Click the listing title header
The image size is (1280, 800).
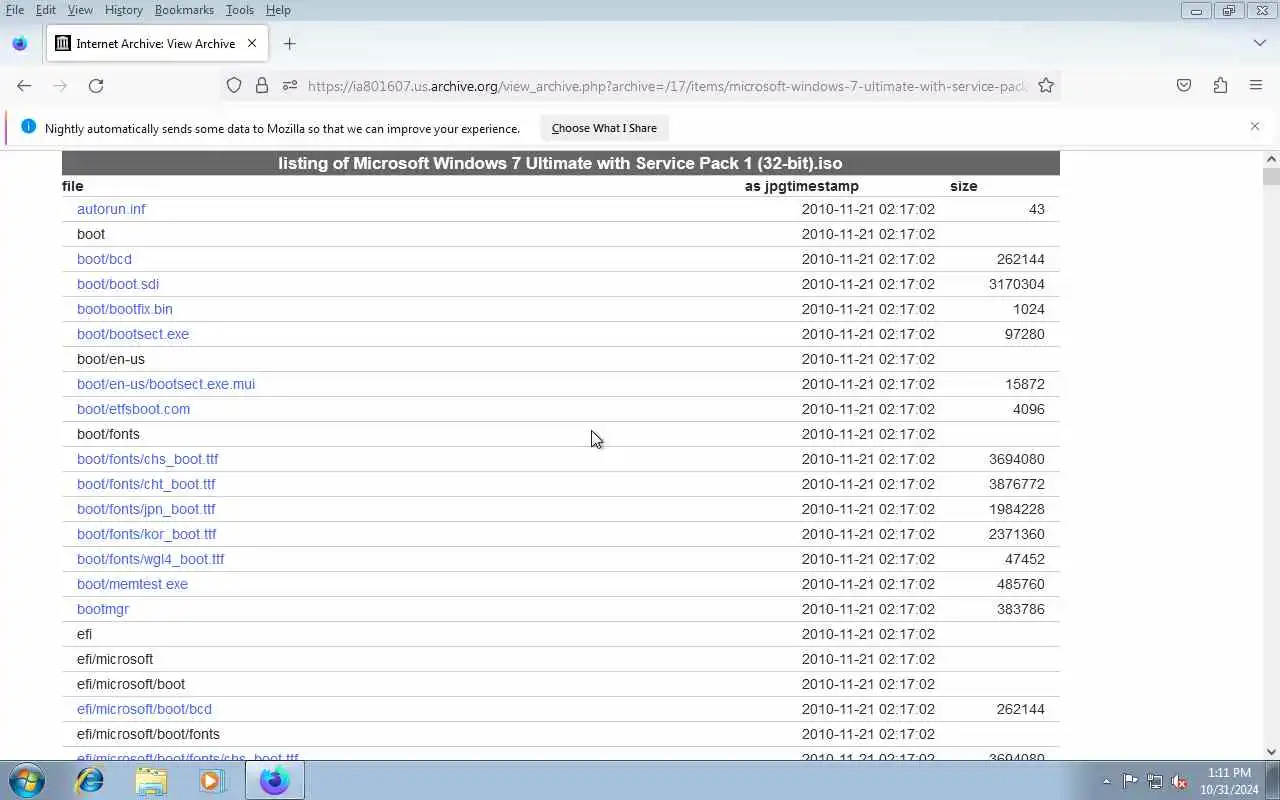560,163
